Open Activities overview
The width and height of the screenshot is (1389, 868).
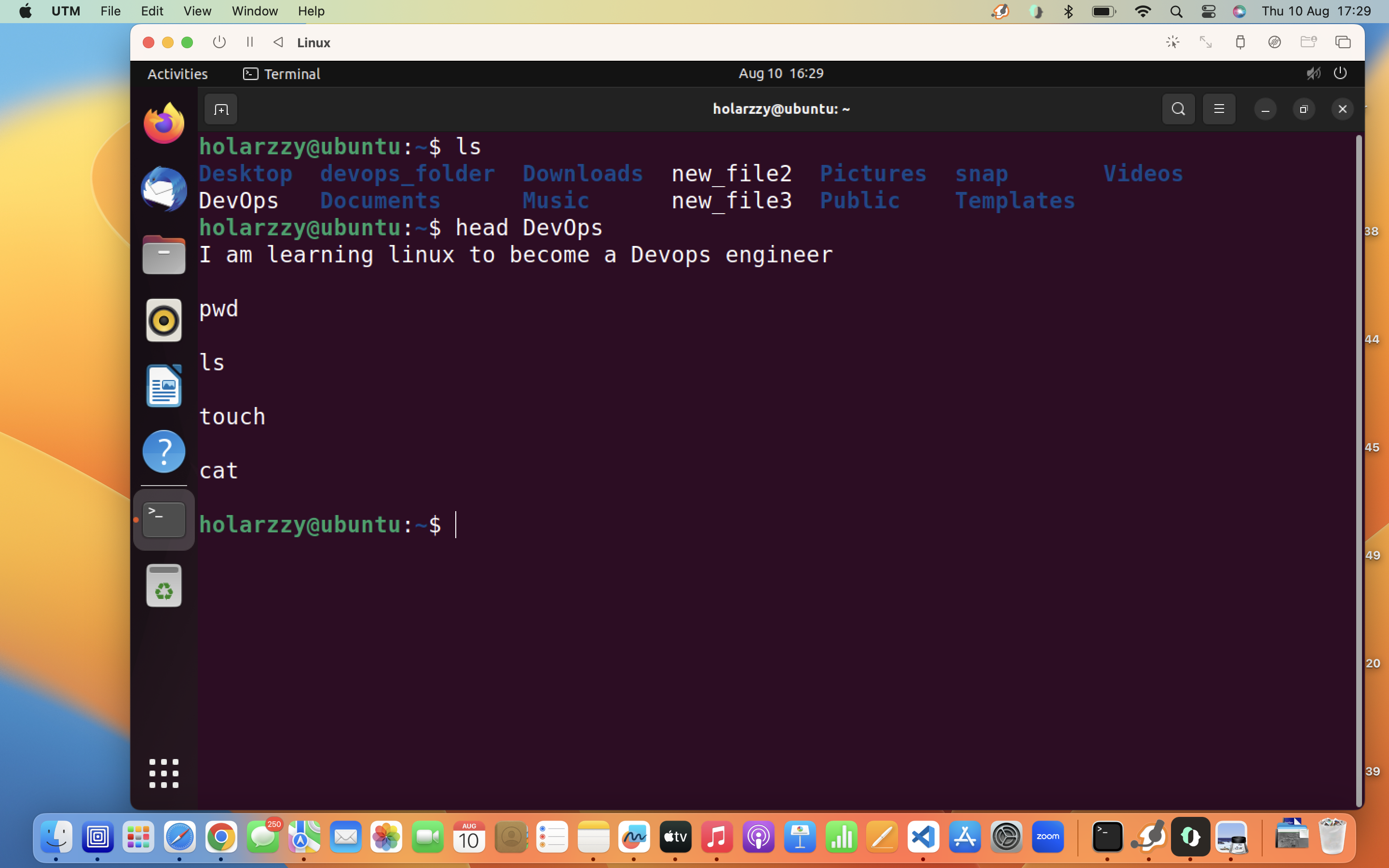tap(177, 73)
